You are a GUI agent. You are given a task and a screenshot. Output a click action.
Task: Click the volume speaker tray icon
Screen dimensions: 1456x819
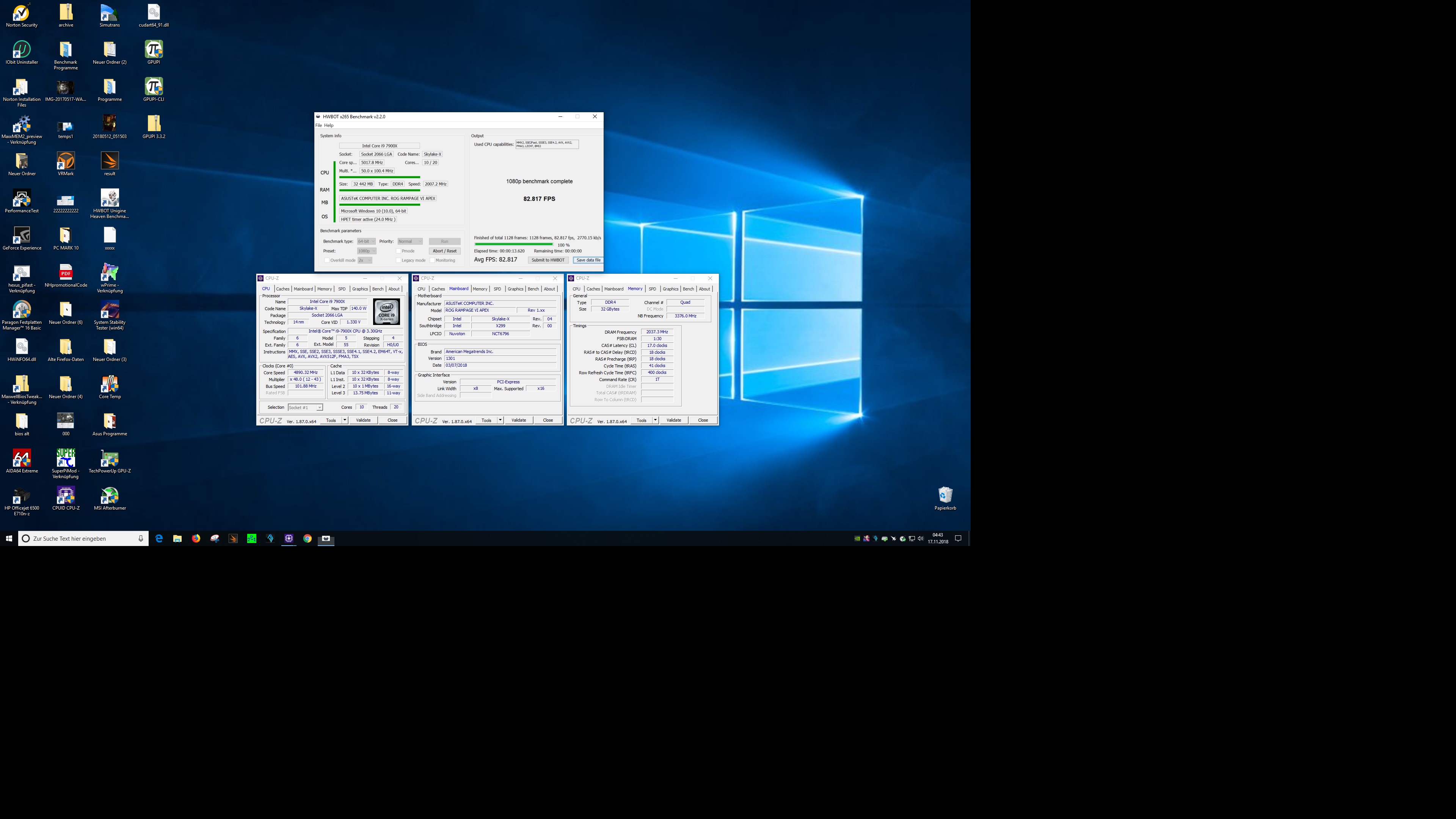pos(921,539)
